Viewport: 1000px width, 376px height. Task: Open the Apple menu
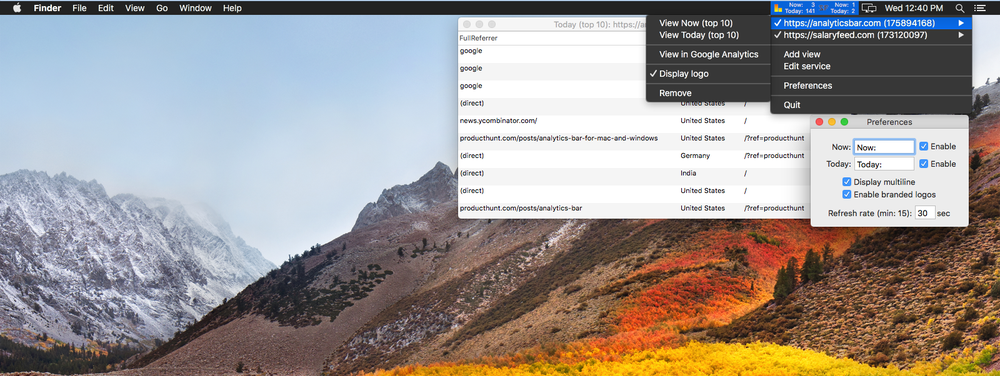point(17,8)
